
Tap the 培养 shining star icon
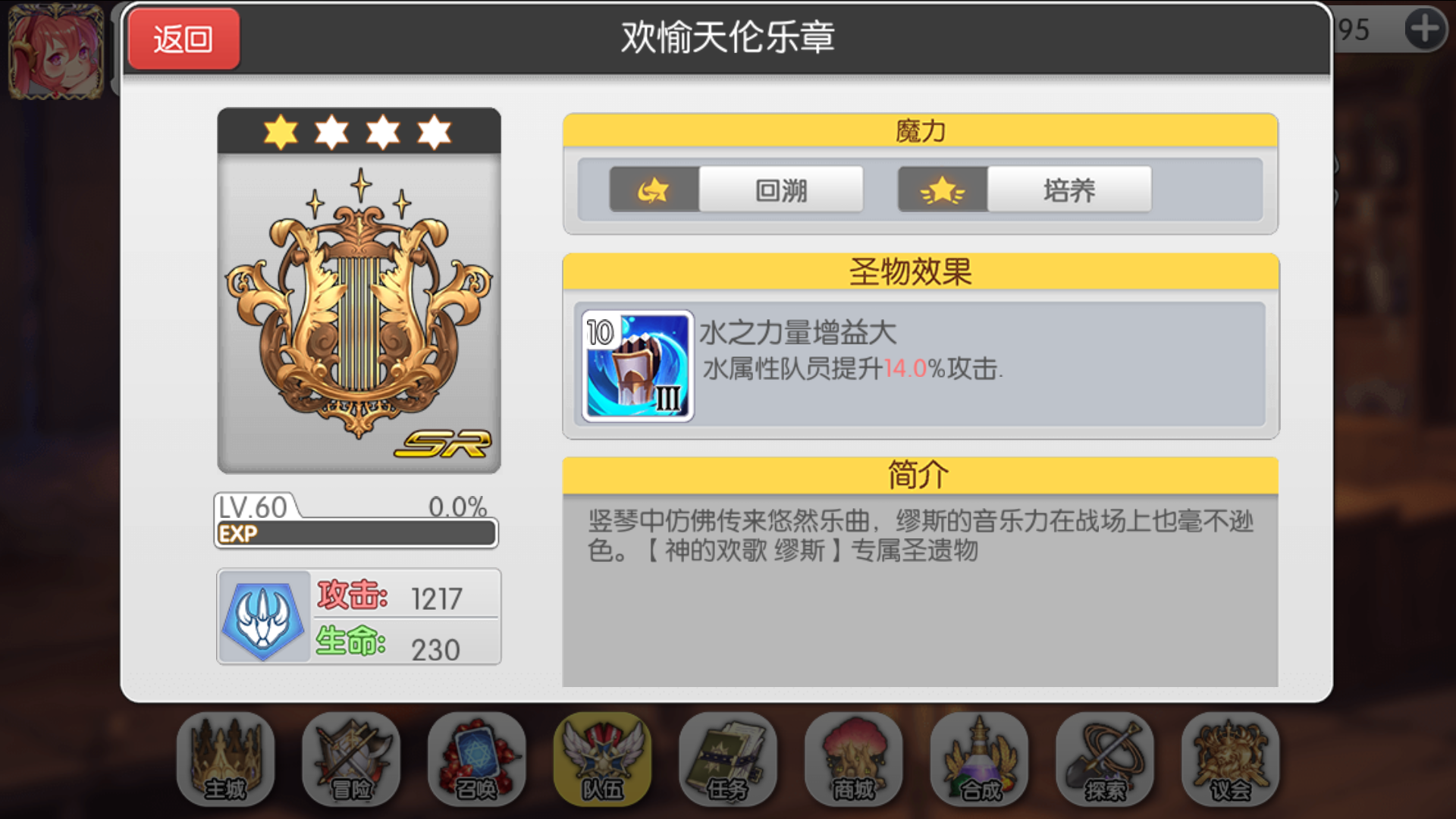click(x=943, y=190)
